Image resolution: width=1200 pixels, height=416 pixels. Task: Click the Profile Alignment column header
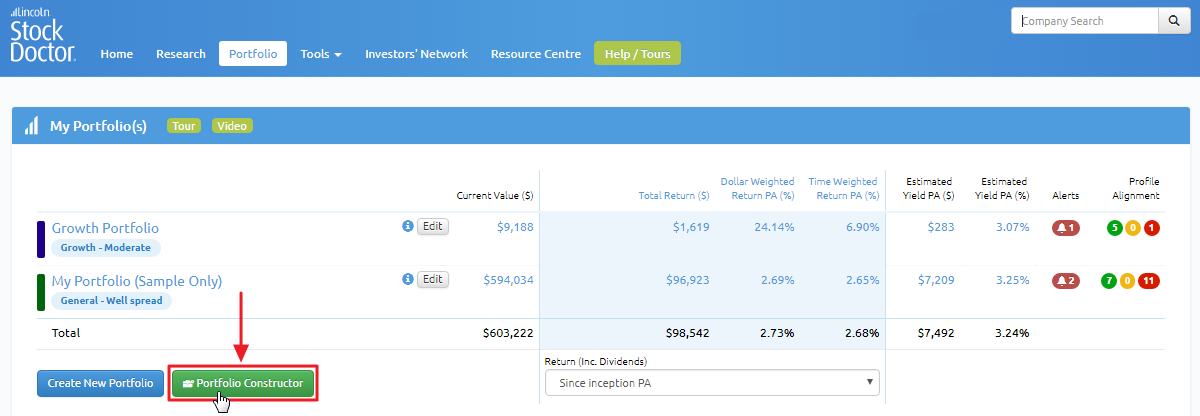pyautogui.click(x=1137, y=188)
